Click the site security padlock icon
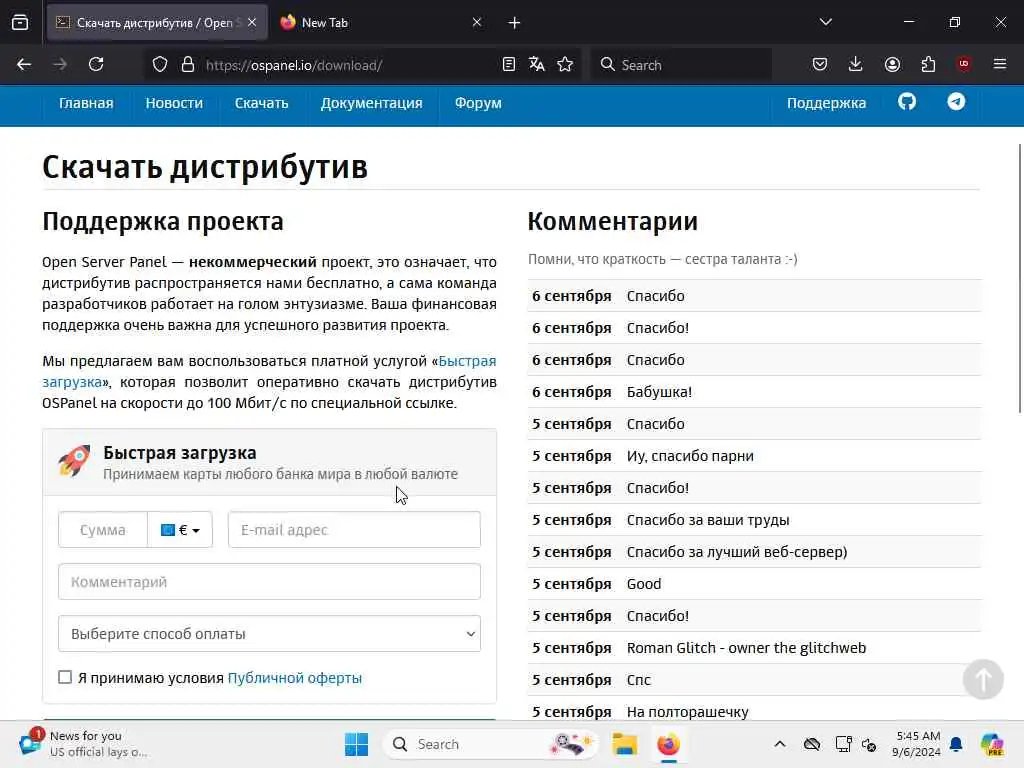Image resolution: width=1024 pixels, height=768 pixels. (188, 65)
